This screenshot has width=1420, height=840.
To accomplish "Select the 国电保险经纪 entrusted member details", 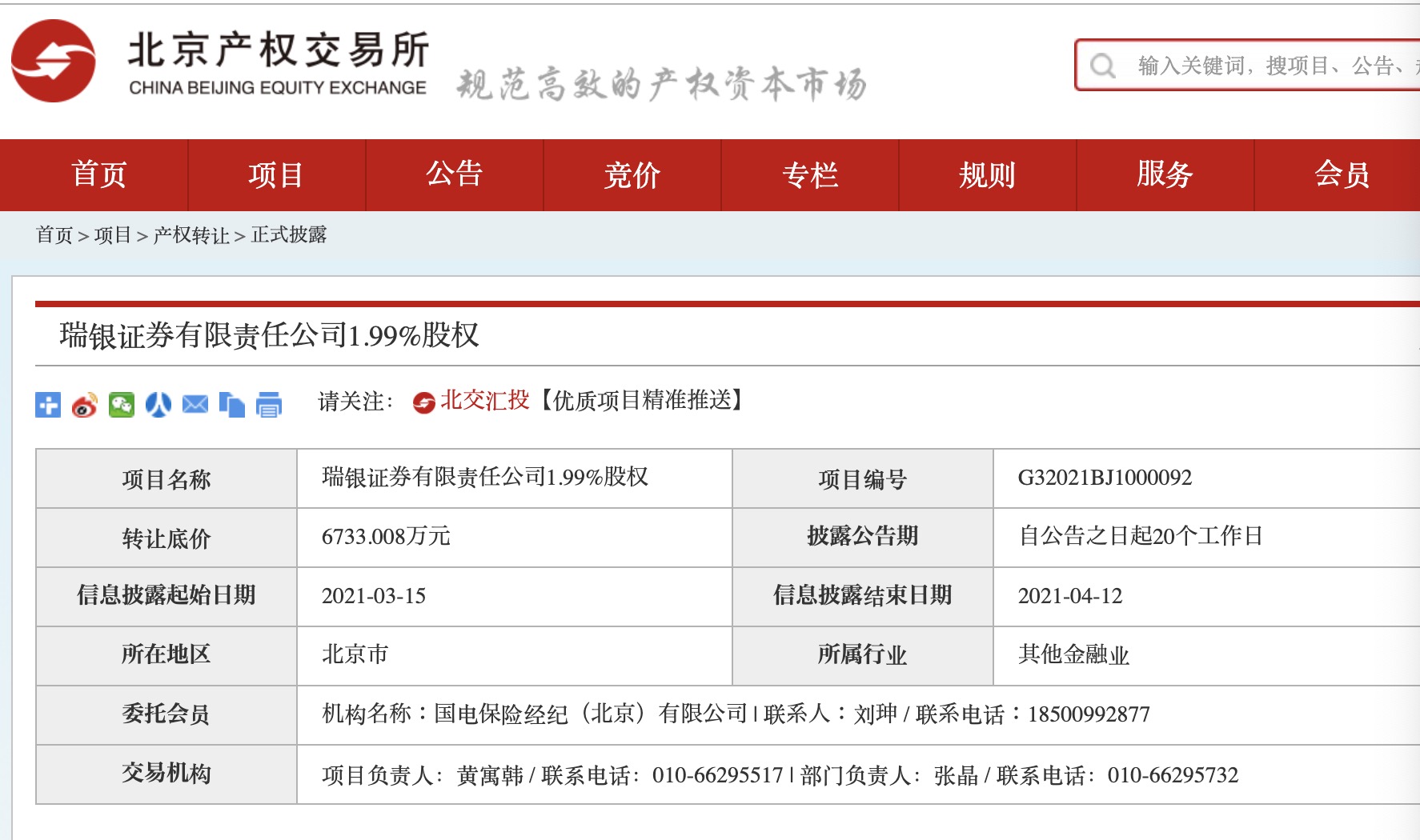I will pos(736,714).
